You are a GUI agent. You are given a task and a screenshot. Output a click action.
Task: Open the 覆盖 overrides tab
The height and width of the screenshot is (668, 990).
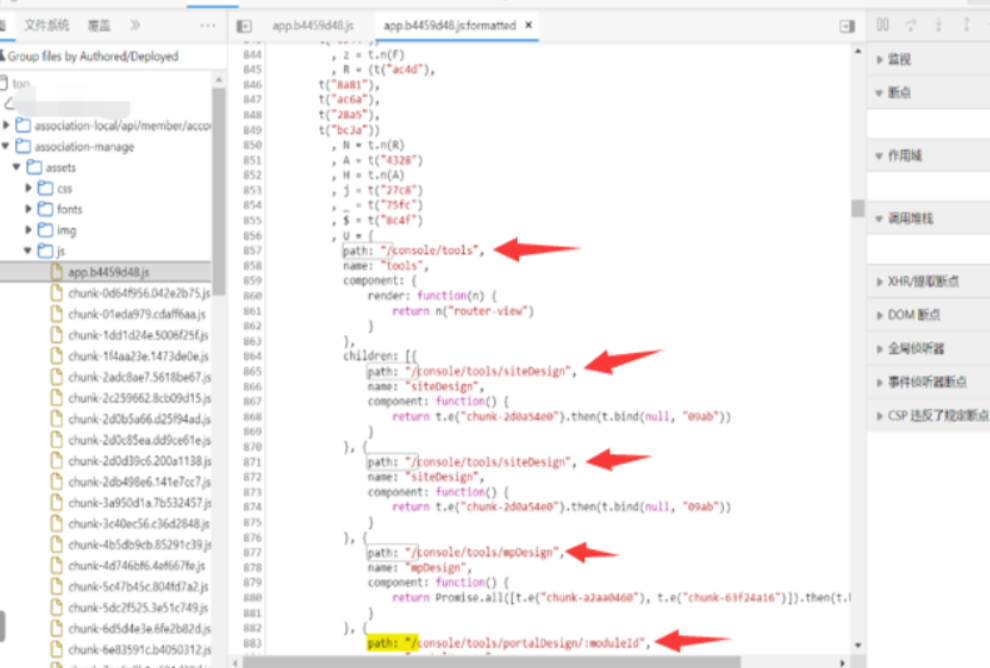tap(99, 25)
